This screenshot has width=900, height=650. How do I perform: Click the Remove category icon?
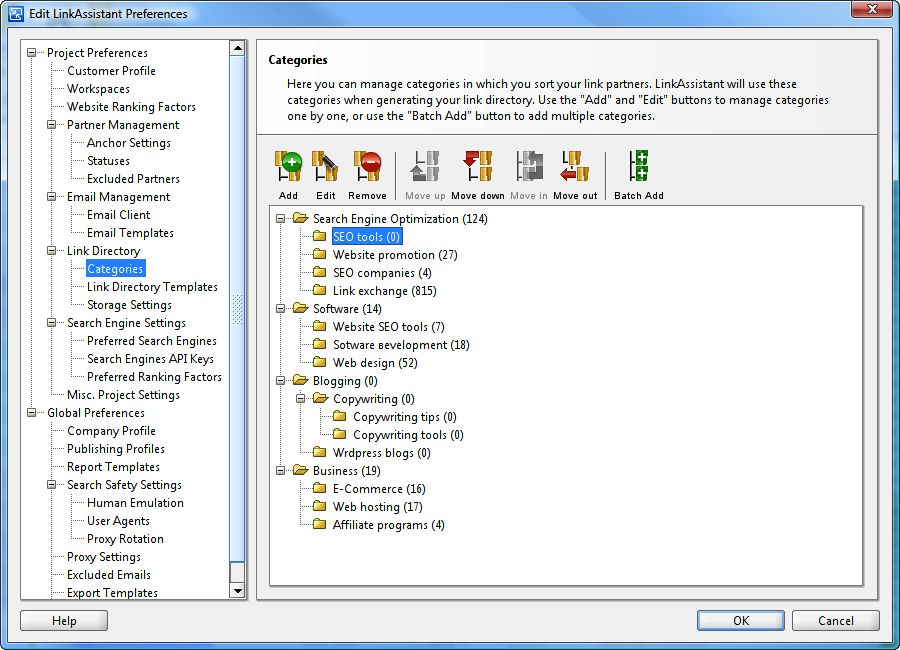click(x=367, y=167)
